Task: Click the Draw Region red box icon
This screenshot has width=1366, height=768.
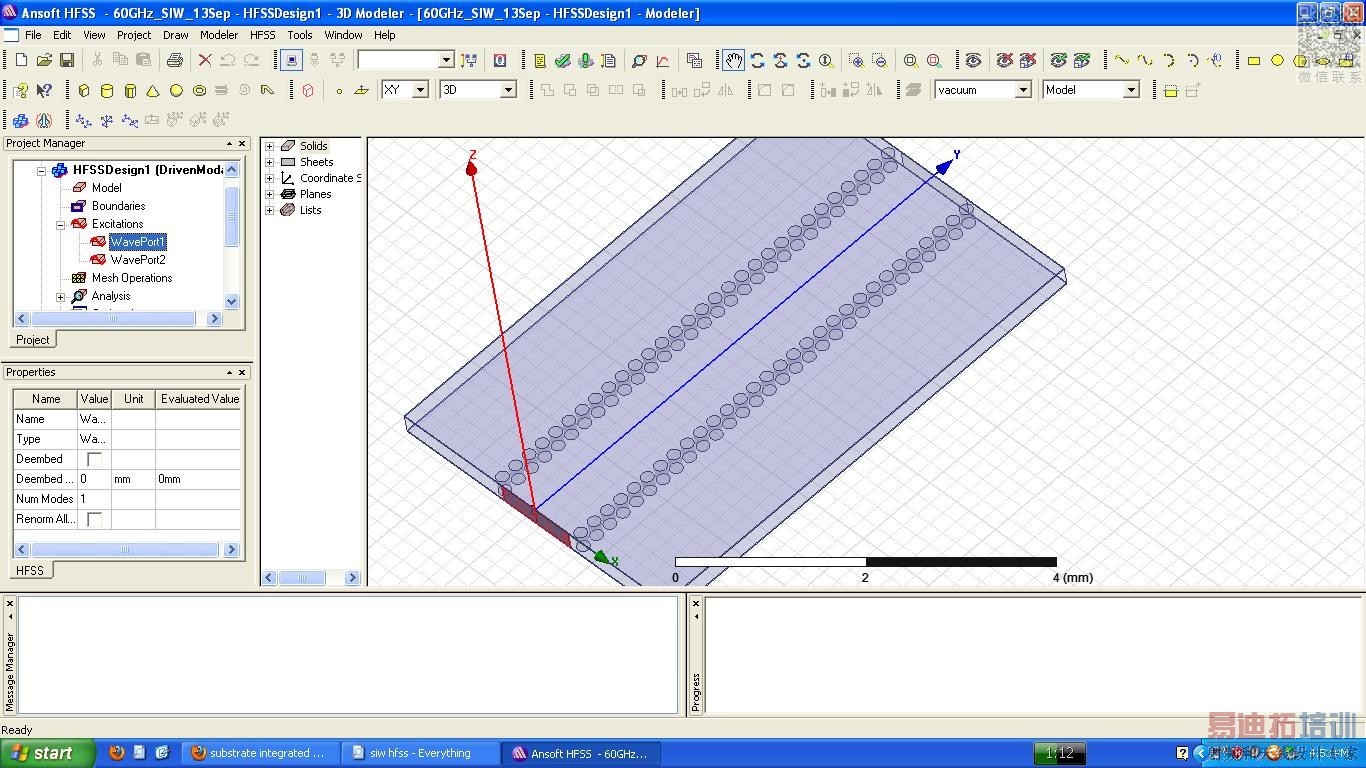Action: (x=308, y=90)
